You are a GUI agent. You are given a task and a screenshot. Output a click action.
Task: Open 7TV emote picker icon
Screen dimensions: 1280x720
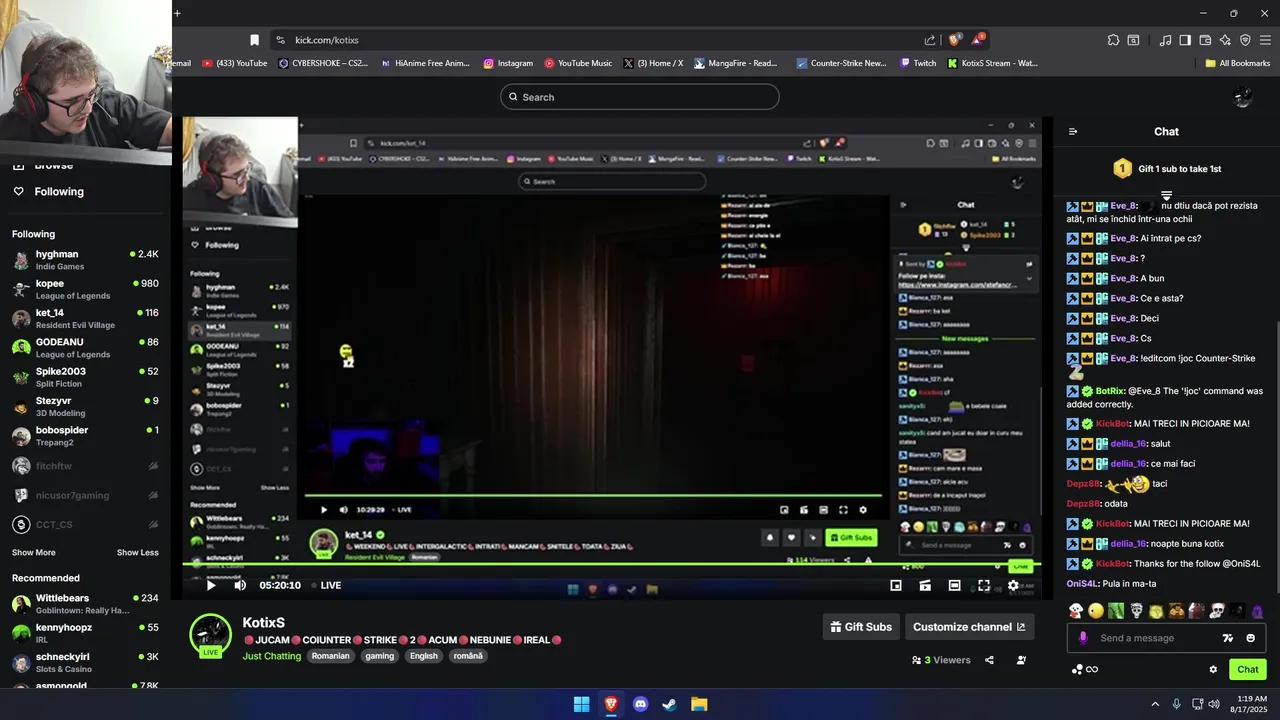(1228, 638)
